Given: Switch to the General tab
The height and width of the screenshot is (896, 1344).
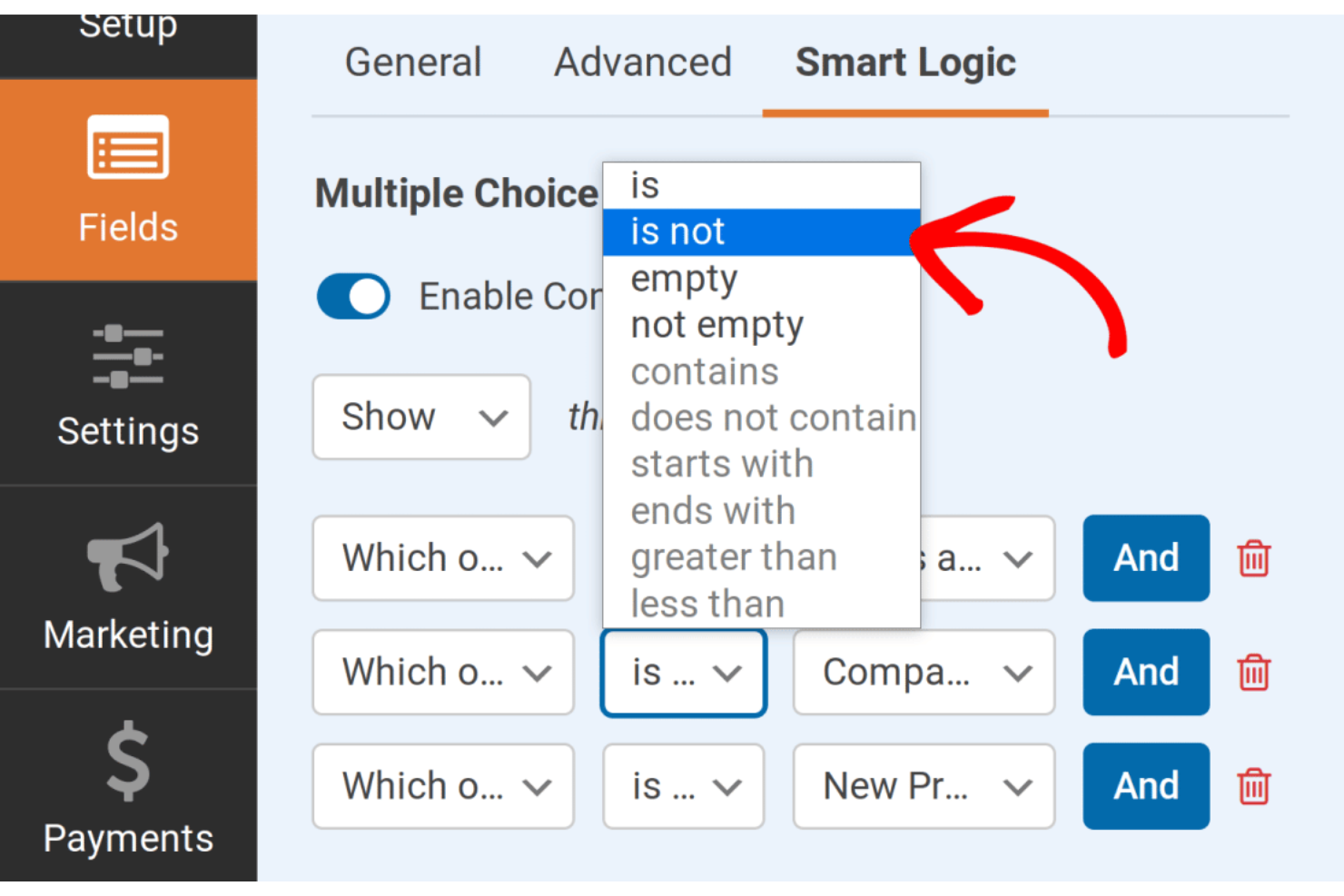Looking at the screenshot, I should coord(412,63).
